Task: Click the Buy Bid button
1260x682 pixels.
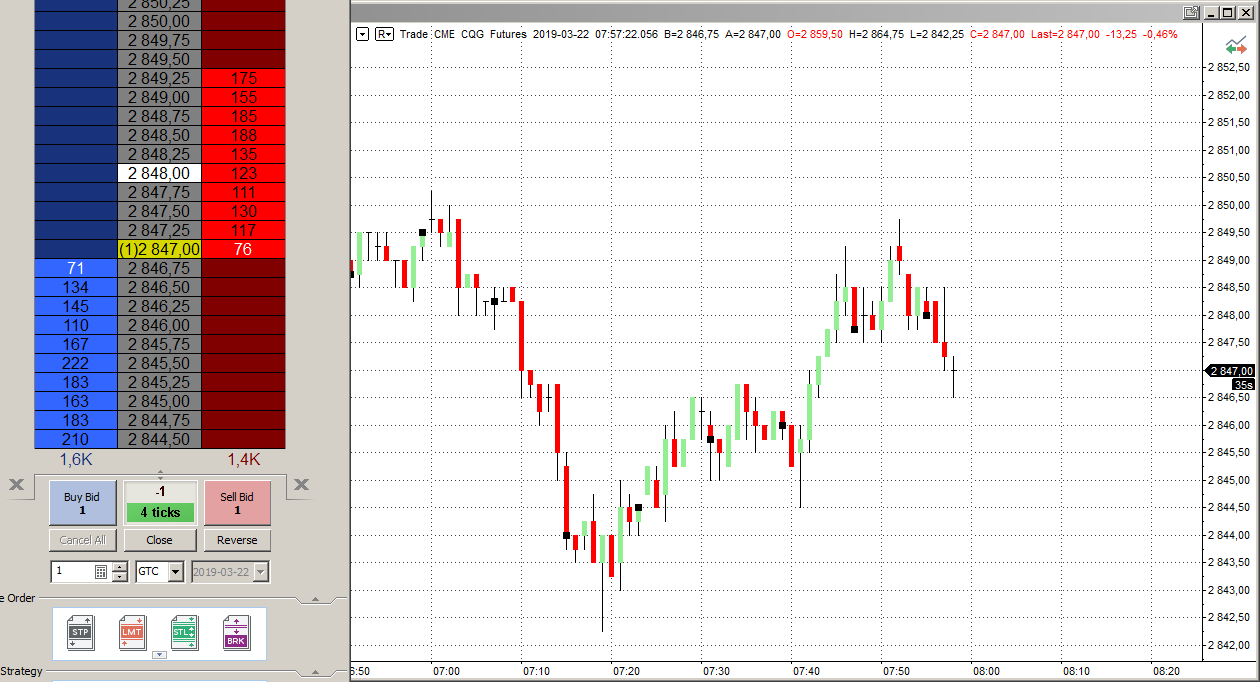Action: click(82, 503)
